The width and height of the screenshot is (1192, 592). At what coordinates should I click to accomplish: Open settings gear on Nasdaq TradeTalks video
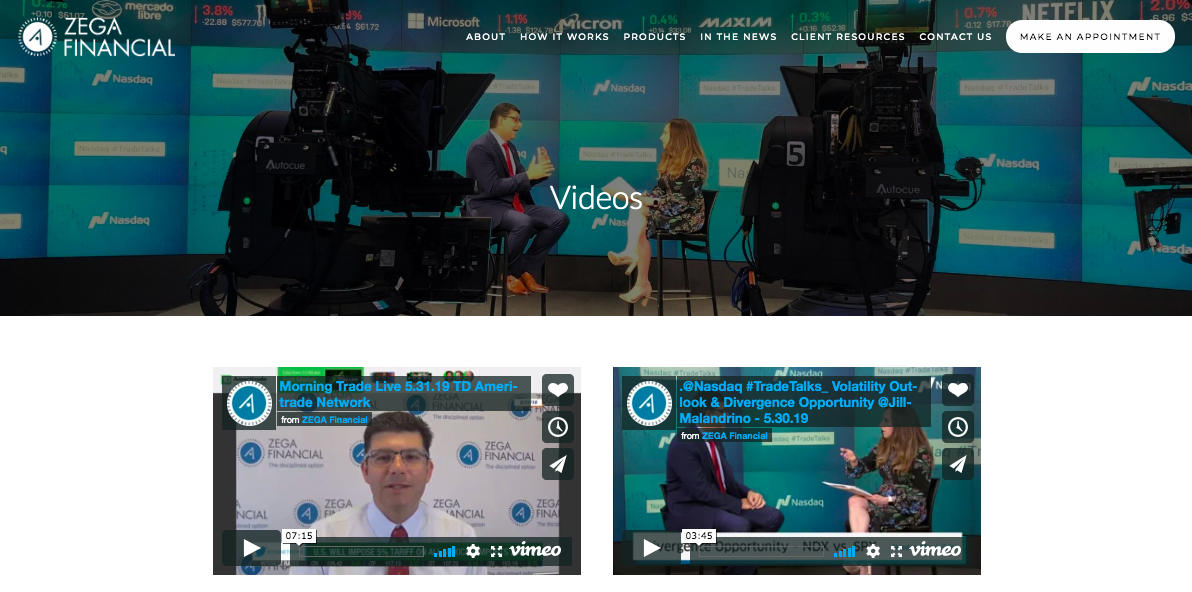(873, 551)
